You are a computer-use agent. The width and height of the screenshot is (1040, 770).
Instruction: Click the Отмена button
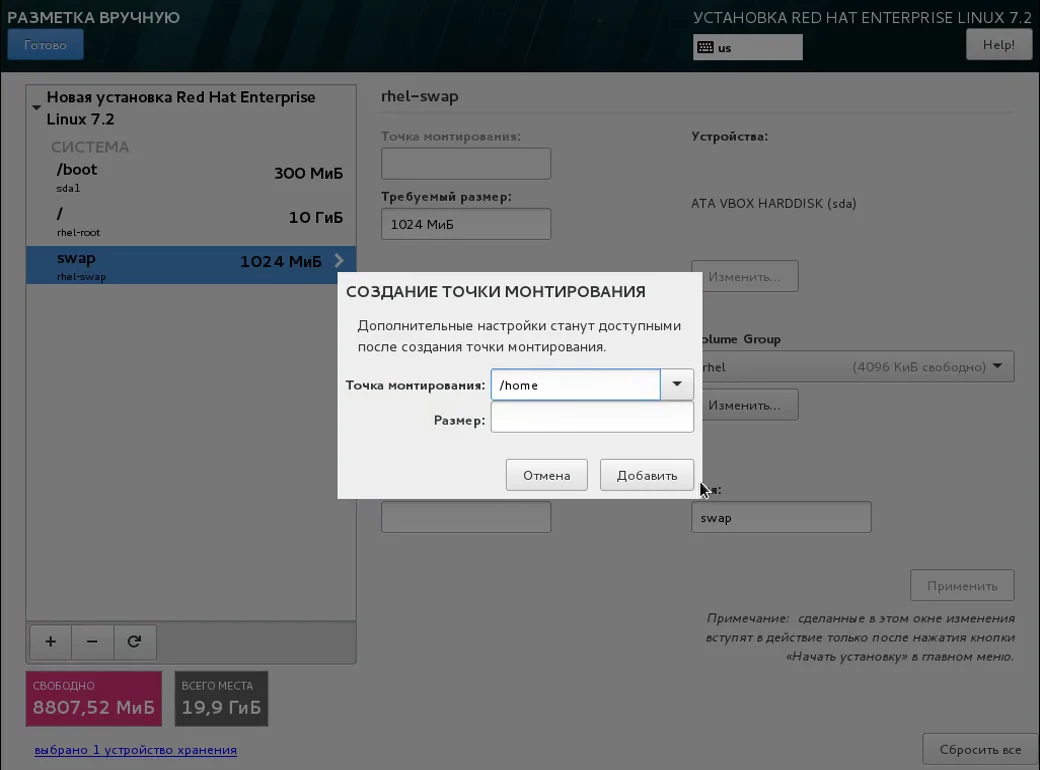(x=547, y=475)
